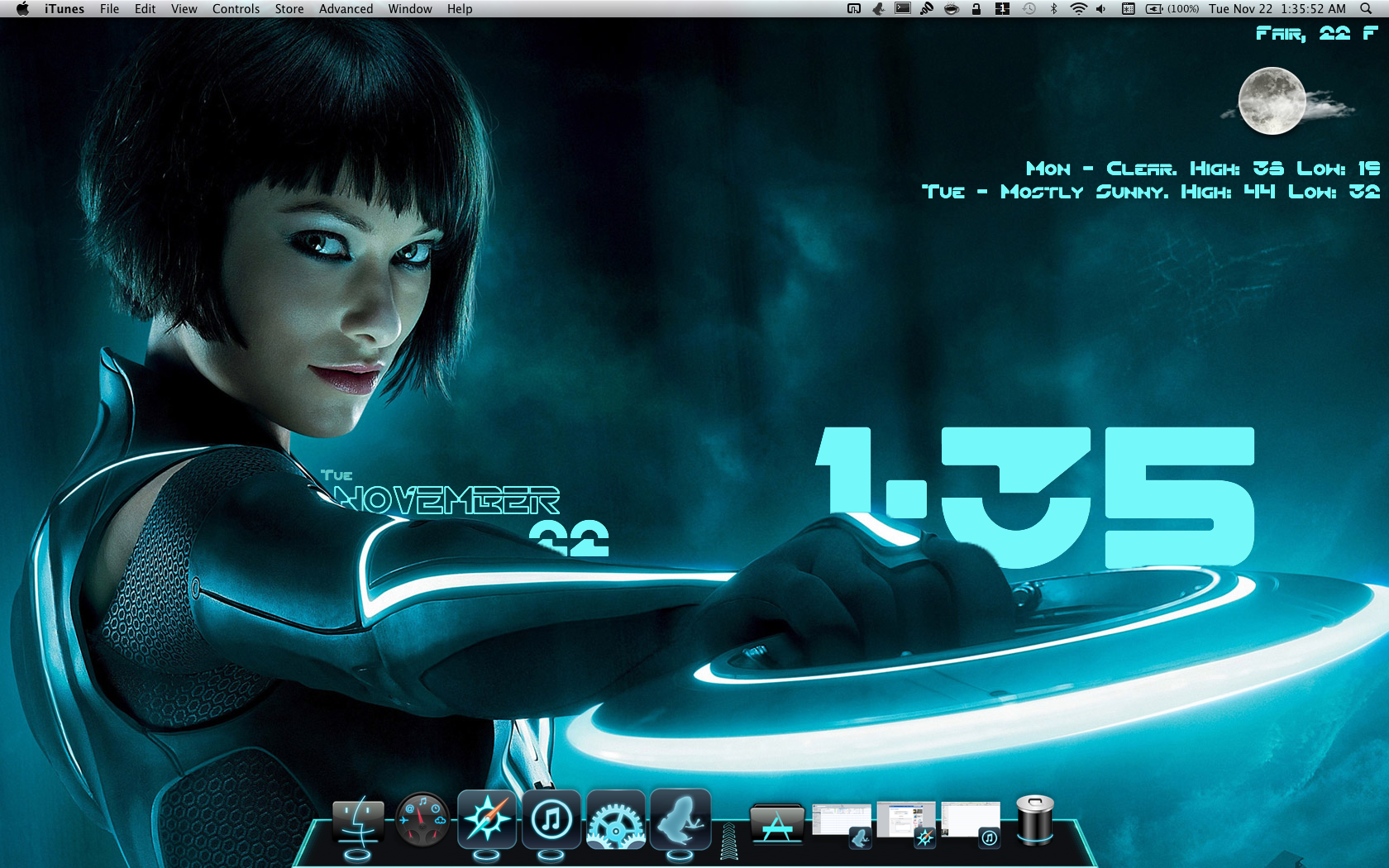This screenshot has height=868, width=1389.
Task: Open the Applications folder stack in dock
Action: (776, 824)
